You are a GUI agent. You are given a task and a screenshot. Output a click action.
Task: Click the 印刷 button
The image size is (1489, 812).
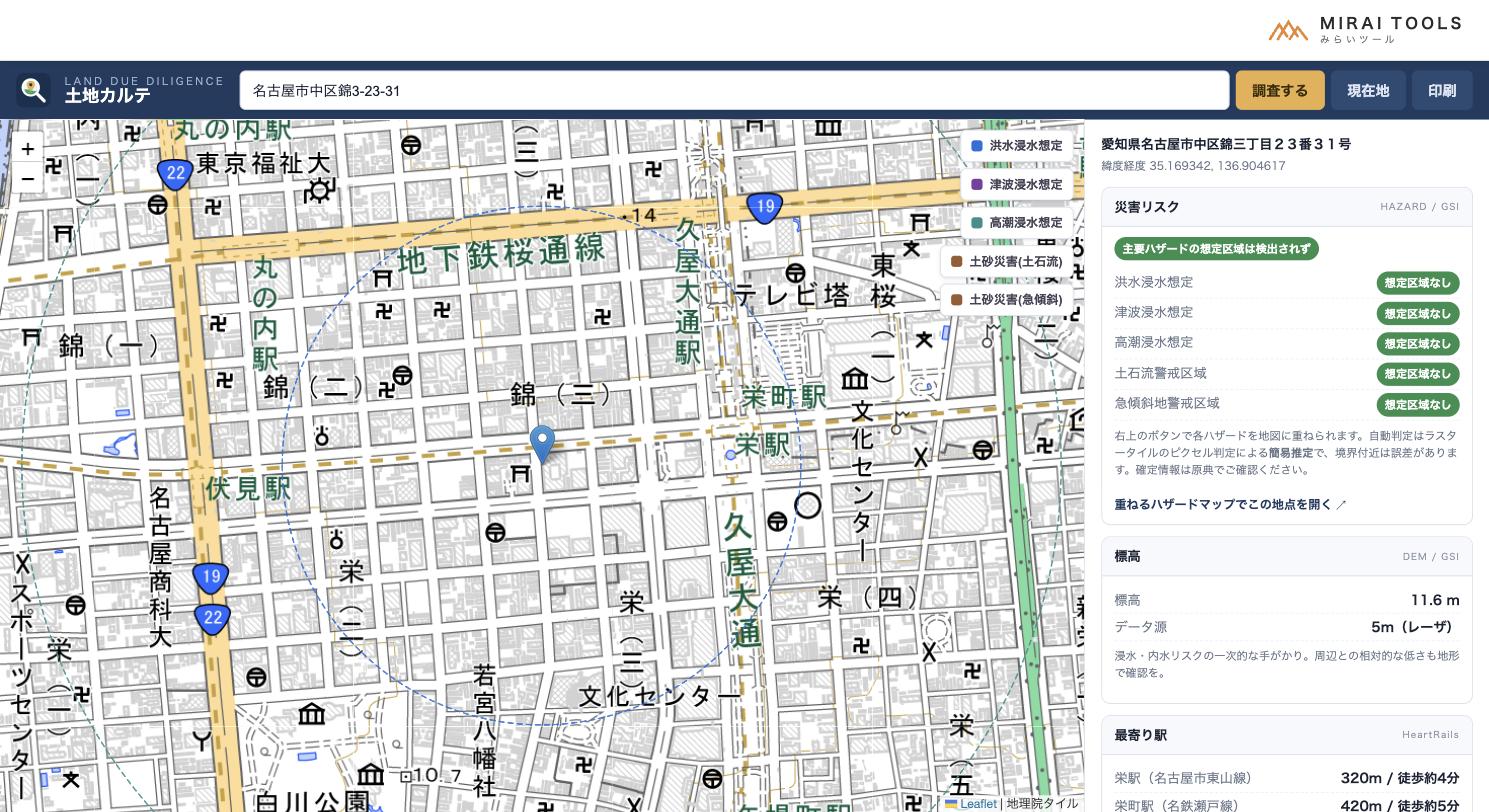click(1442, 90)
